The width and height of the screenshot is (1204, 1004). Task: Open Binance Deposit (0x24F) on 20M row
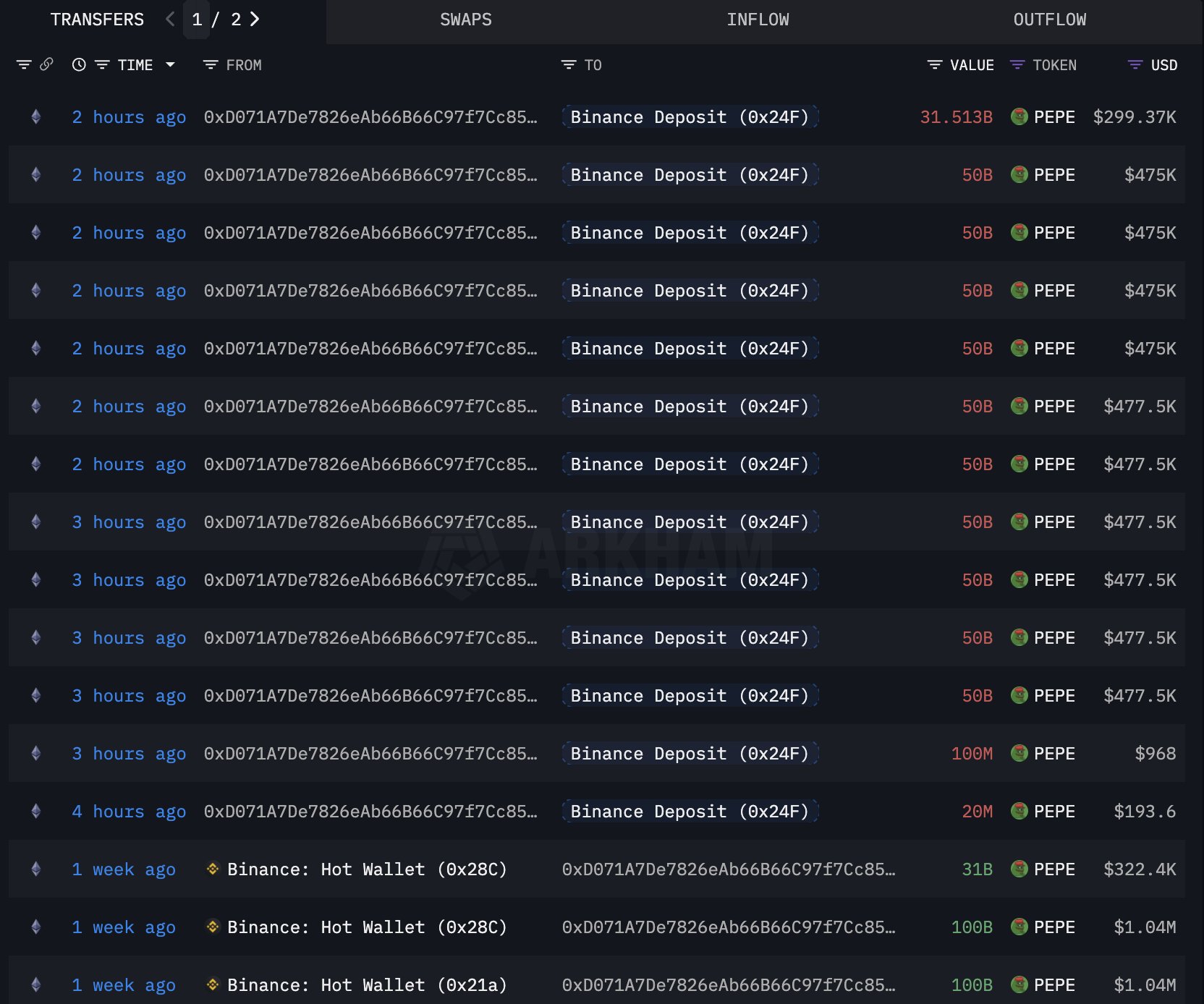click(690, 812)
